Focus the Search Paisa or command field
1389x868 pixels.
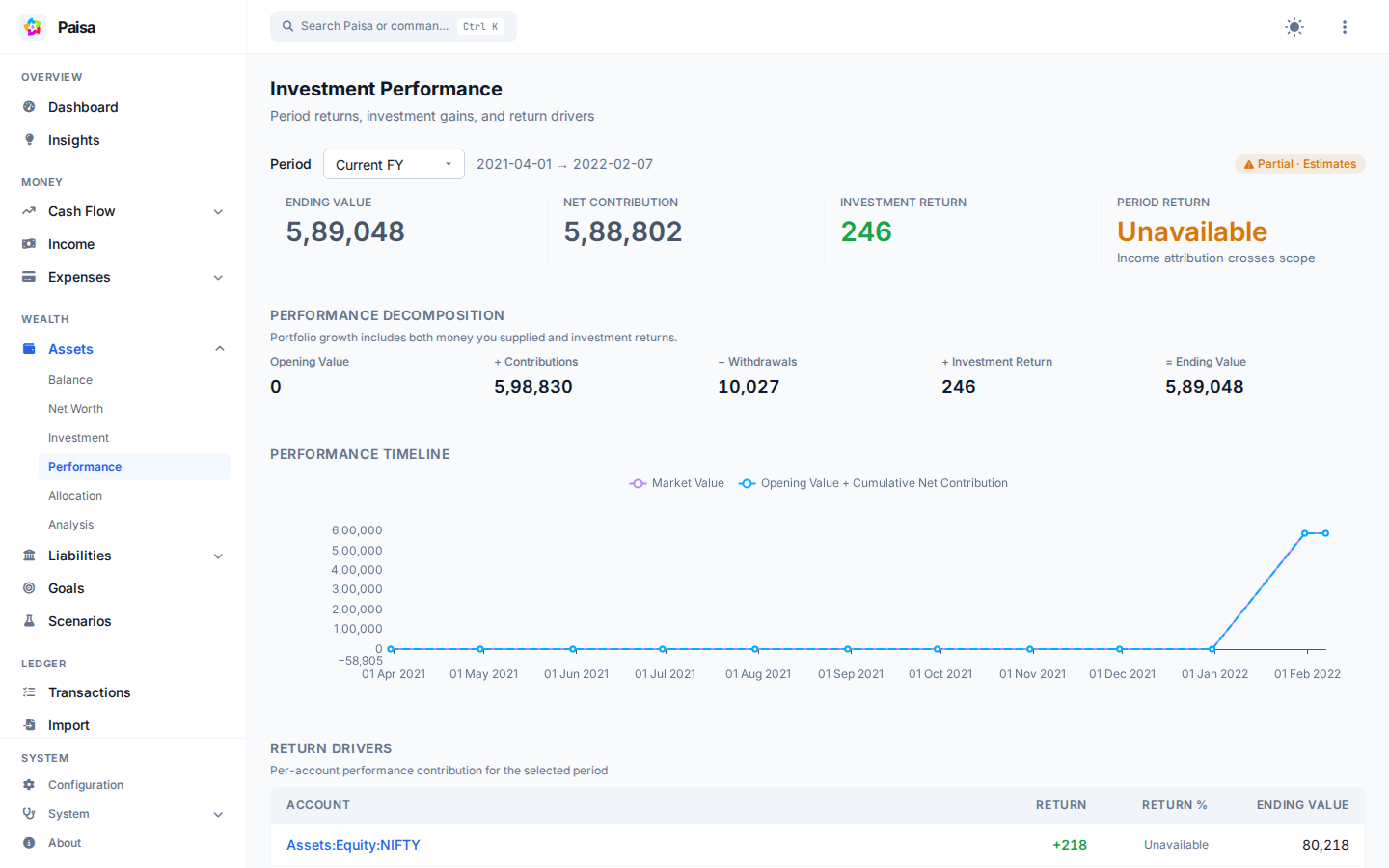coord(394,27)
